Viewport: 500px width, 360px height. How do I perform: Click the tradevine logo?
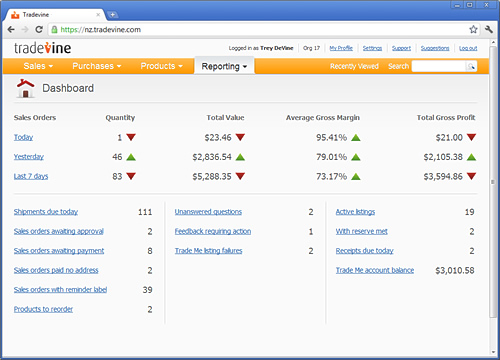click(x=42, y=48)
